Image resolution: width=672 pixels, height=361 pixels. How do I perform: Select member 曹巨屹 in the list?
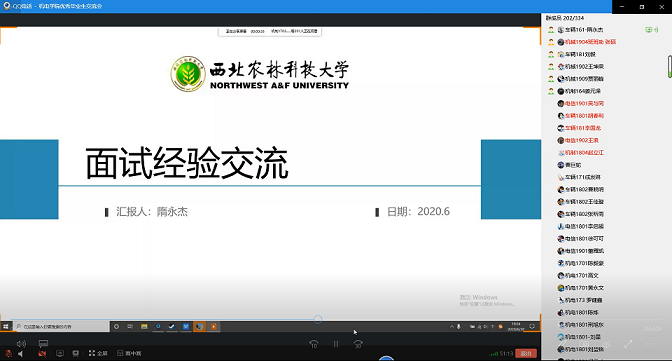[x=604, y=165]
